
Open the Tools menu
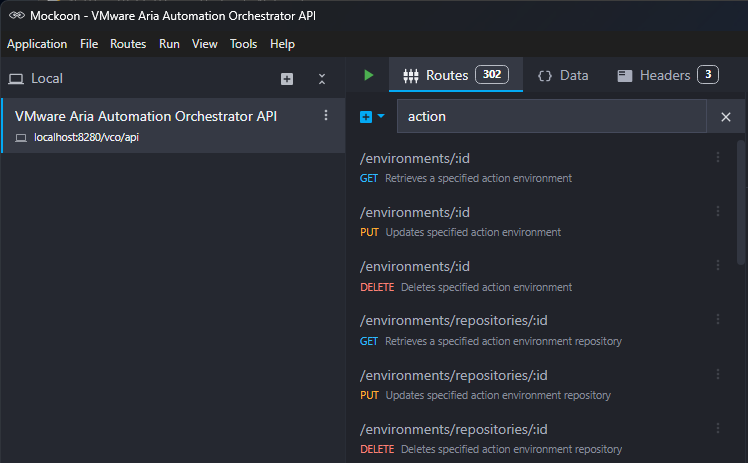(x=243, y=44)
